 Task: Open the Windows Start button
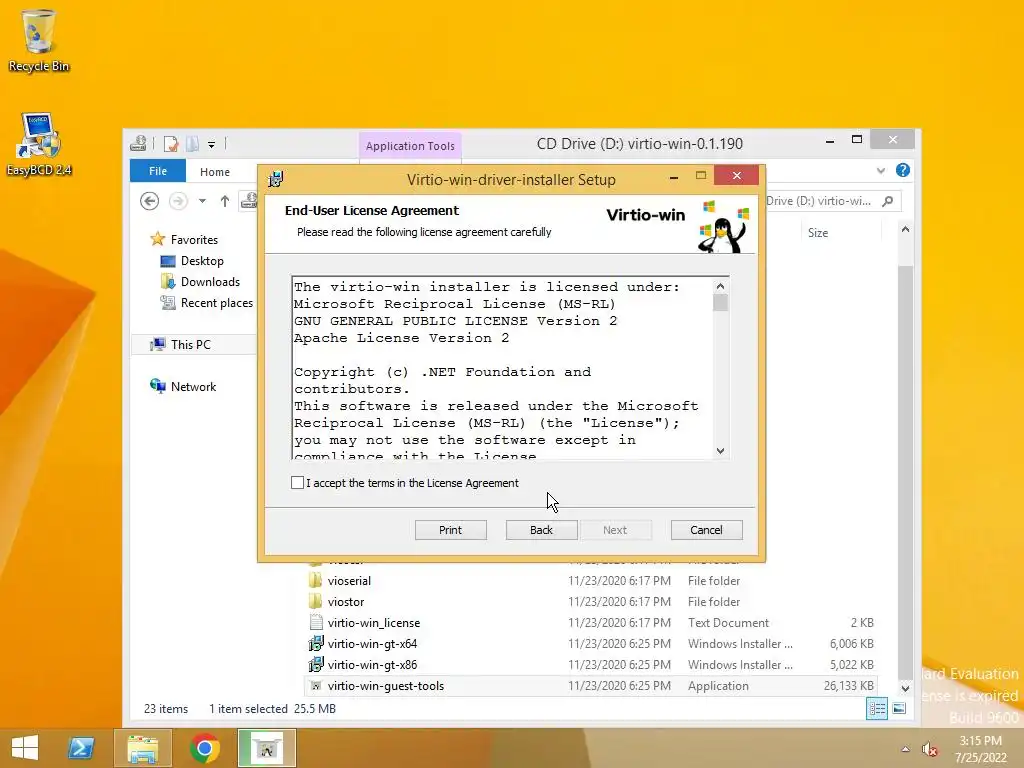[25, 748]
